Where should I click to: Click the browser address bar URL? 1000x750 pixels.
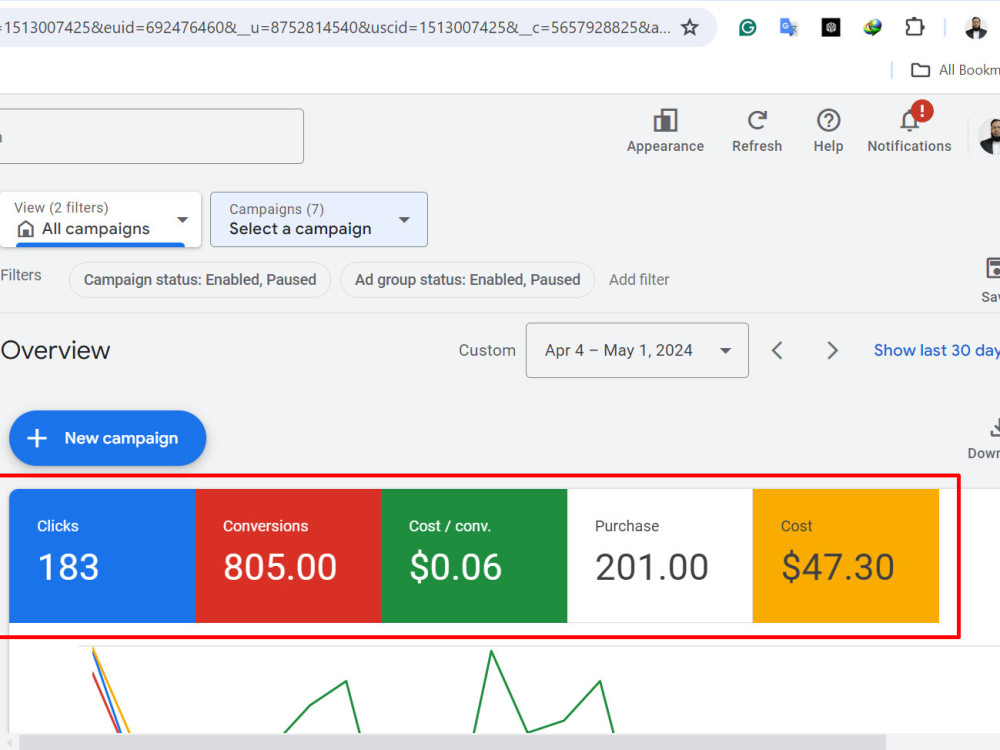click(x=335, y=27)
